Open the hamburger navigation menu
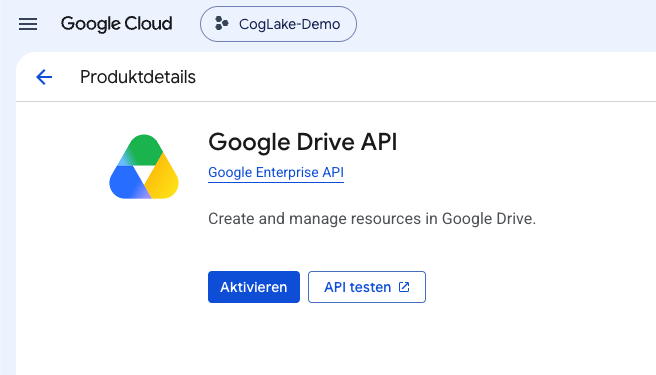656x375 pixels. (28, 24)
